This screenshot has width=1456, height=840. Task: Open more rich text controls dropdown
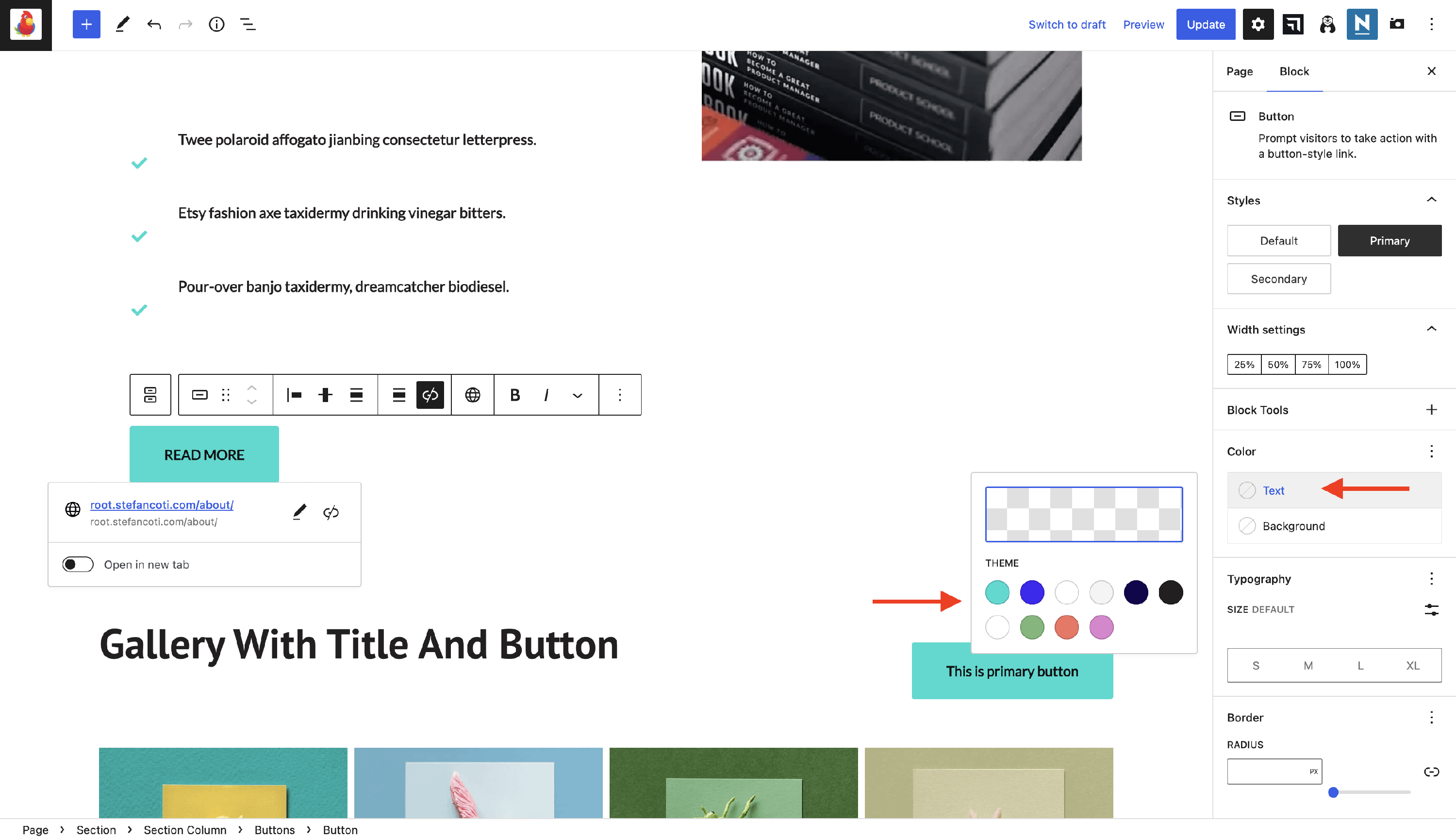(x=577, y=395)
